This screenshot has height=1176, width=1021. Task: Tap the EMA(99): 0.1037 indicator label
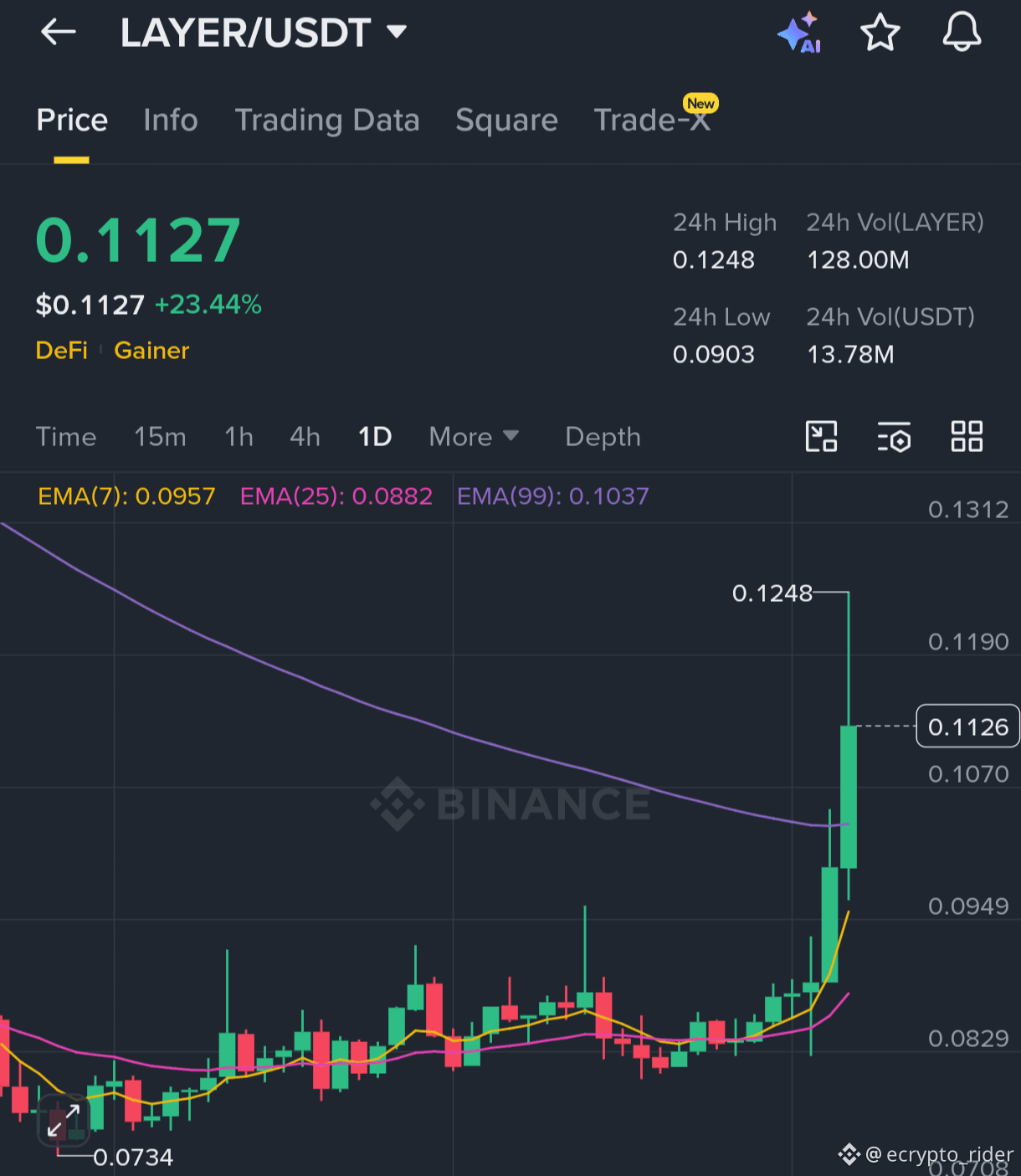553,496
